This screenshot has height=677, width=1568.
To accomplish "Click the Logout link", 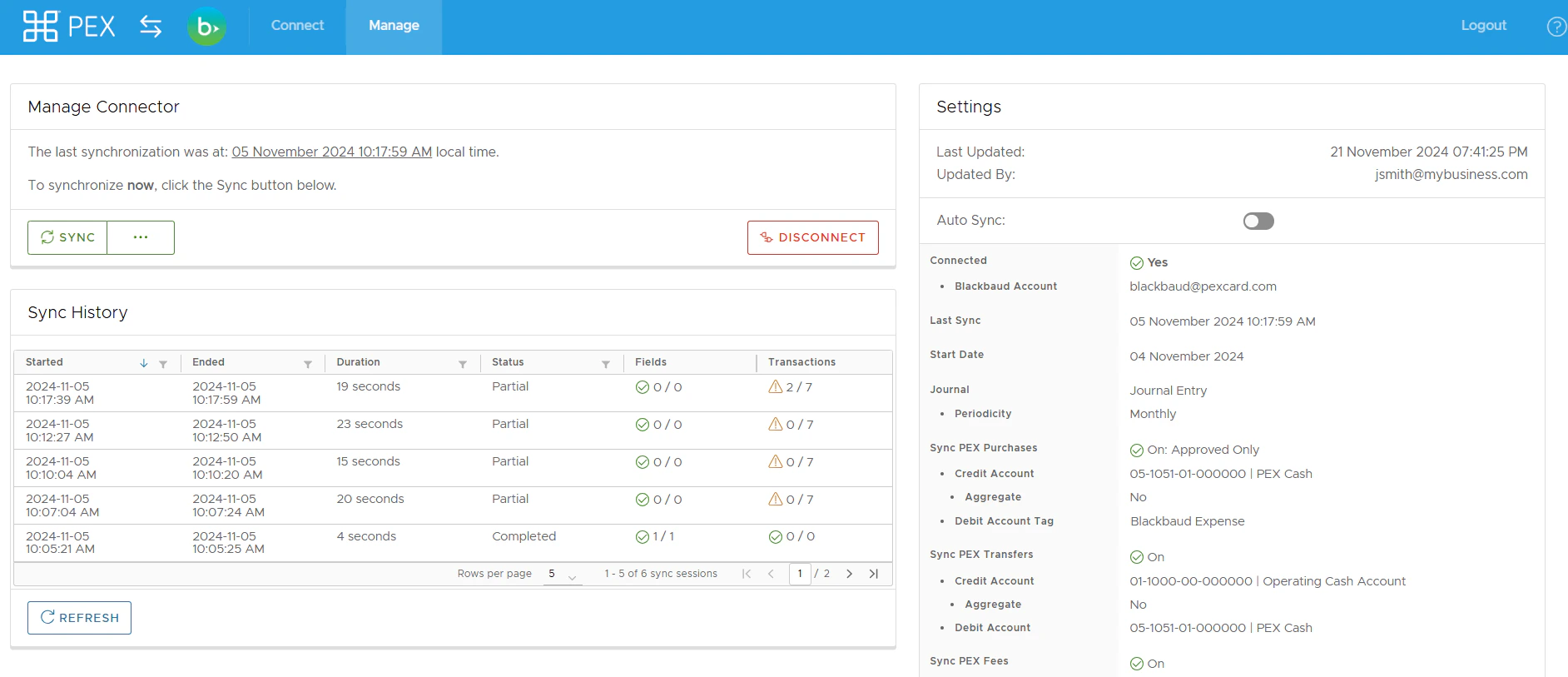I will pos(1483,26).
